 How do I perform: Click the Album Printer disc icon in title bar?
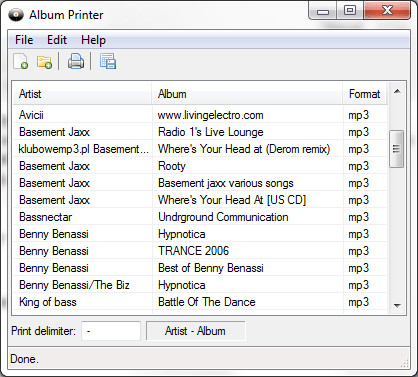(16, 15)
